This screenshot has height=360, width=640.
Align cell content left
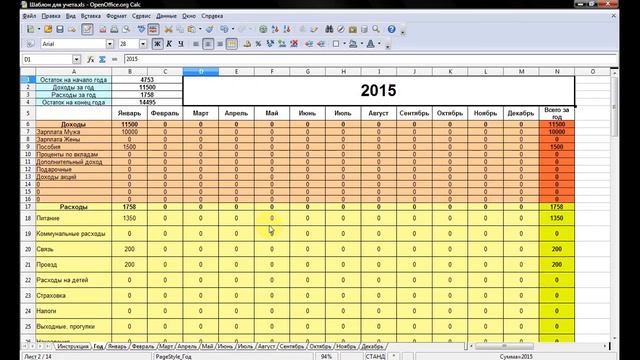196,44
